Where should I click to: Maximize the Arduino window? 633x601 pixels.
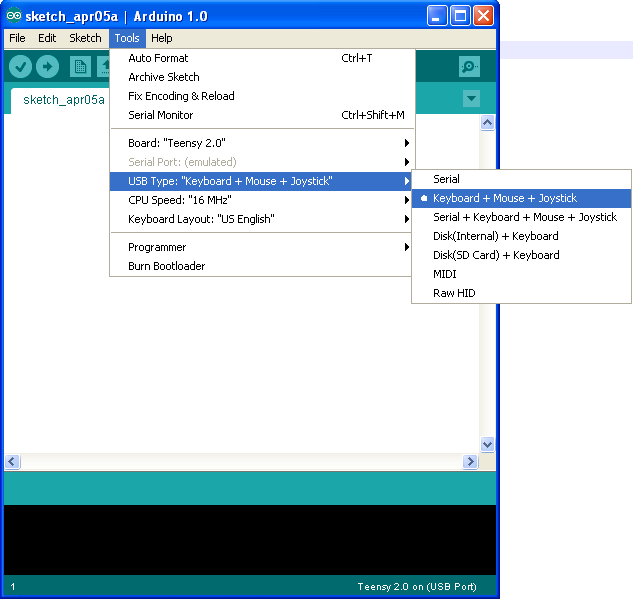460,16
